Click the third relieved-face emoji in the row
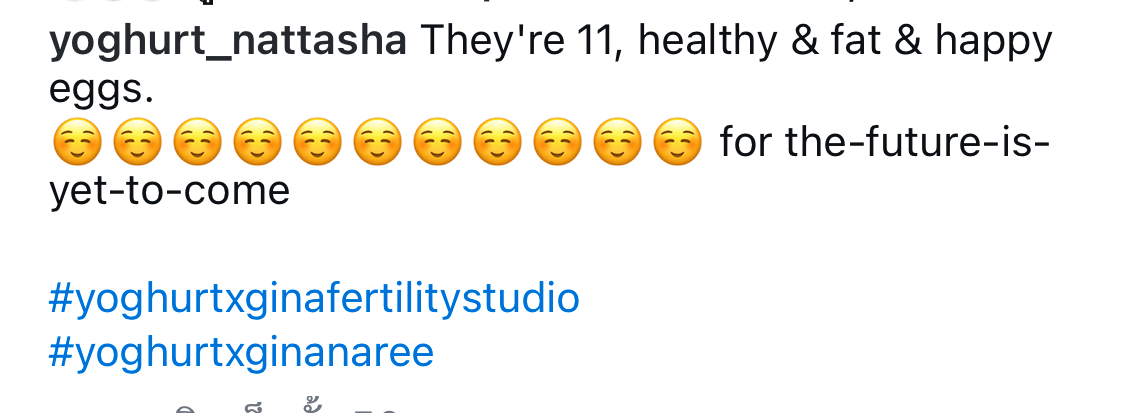This screenshot has height=413, width=1144. (x=197, y=141)
